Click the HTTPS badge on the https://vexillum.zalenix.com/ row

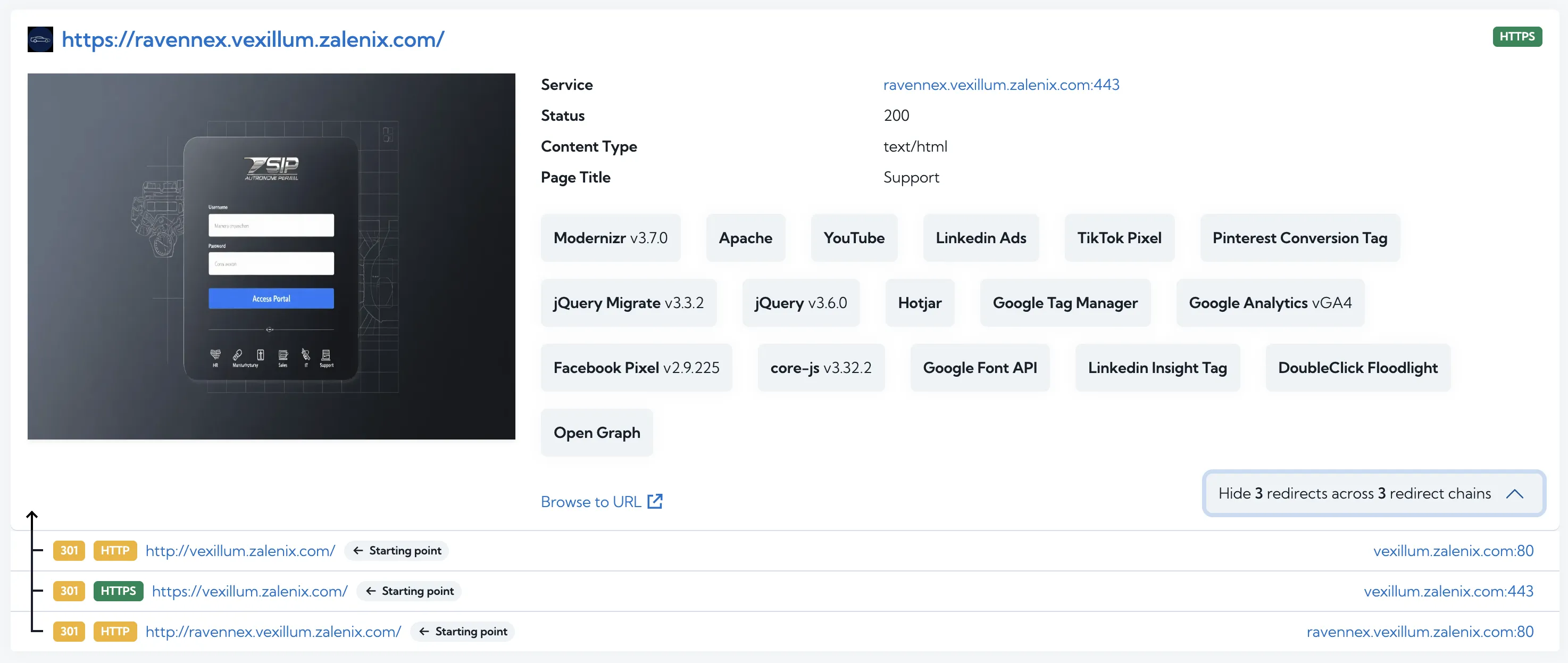click(118, 591)
